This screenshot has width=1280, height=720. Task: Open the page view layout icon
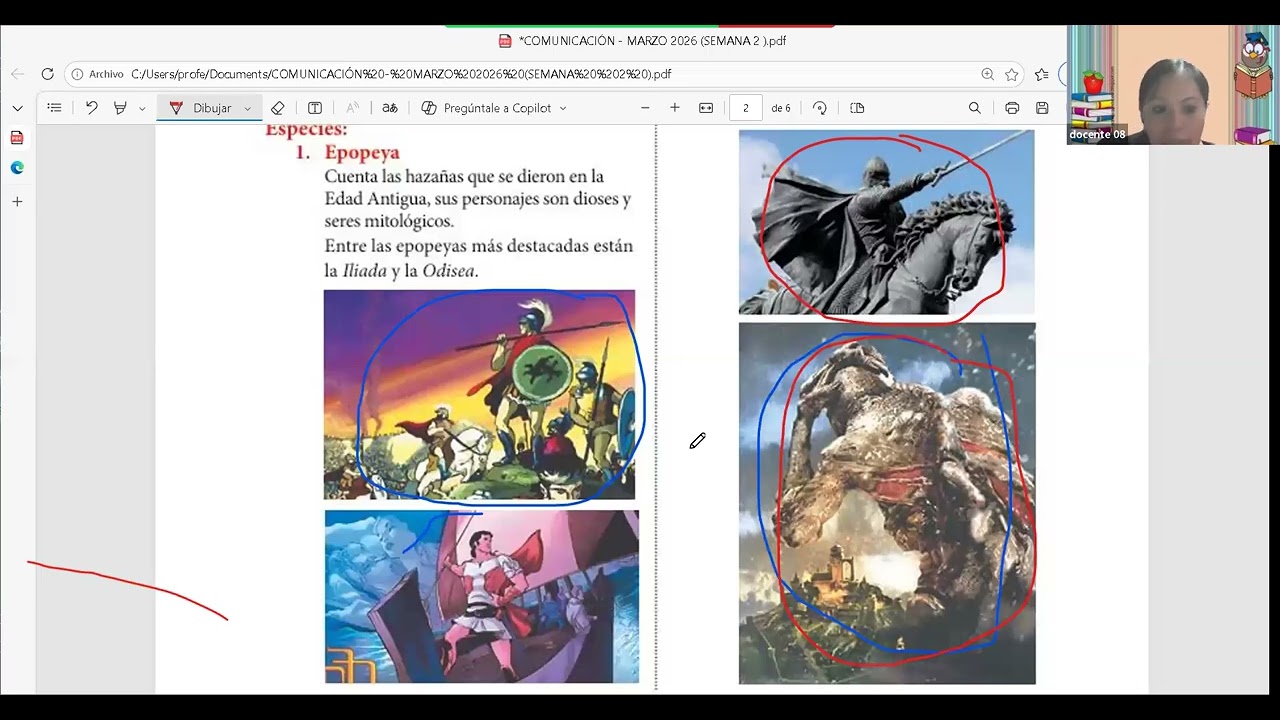coord(857,108)
